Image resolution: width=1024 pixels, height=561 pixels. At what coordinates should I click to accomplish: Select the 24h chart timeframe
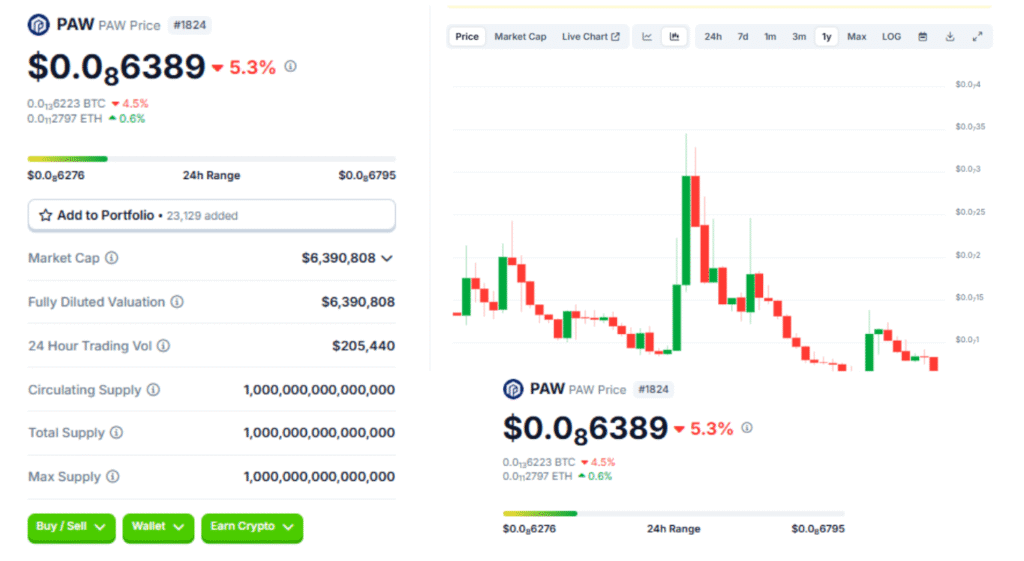713,37
